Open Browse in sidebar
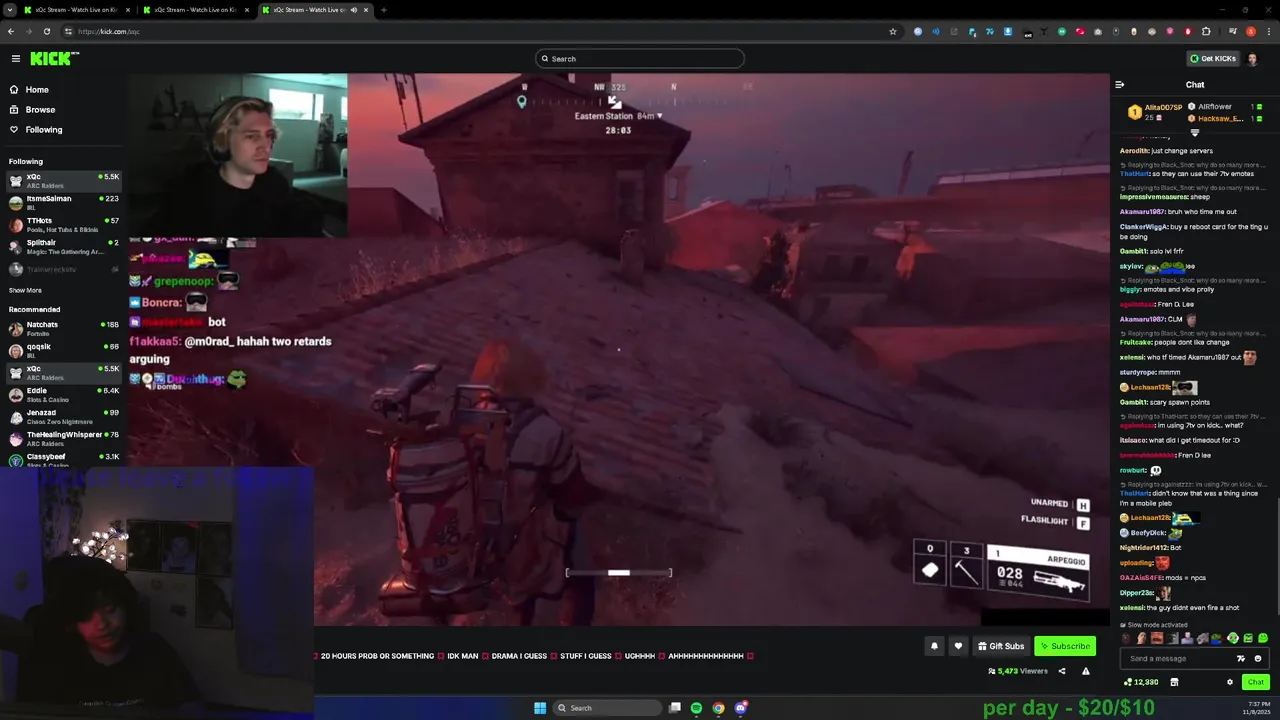The image size is (1280, 720). [40, 110]
